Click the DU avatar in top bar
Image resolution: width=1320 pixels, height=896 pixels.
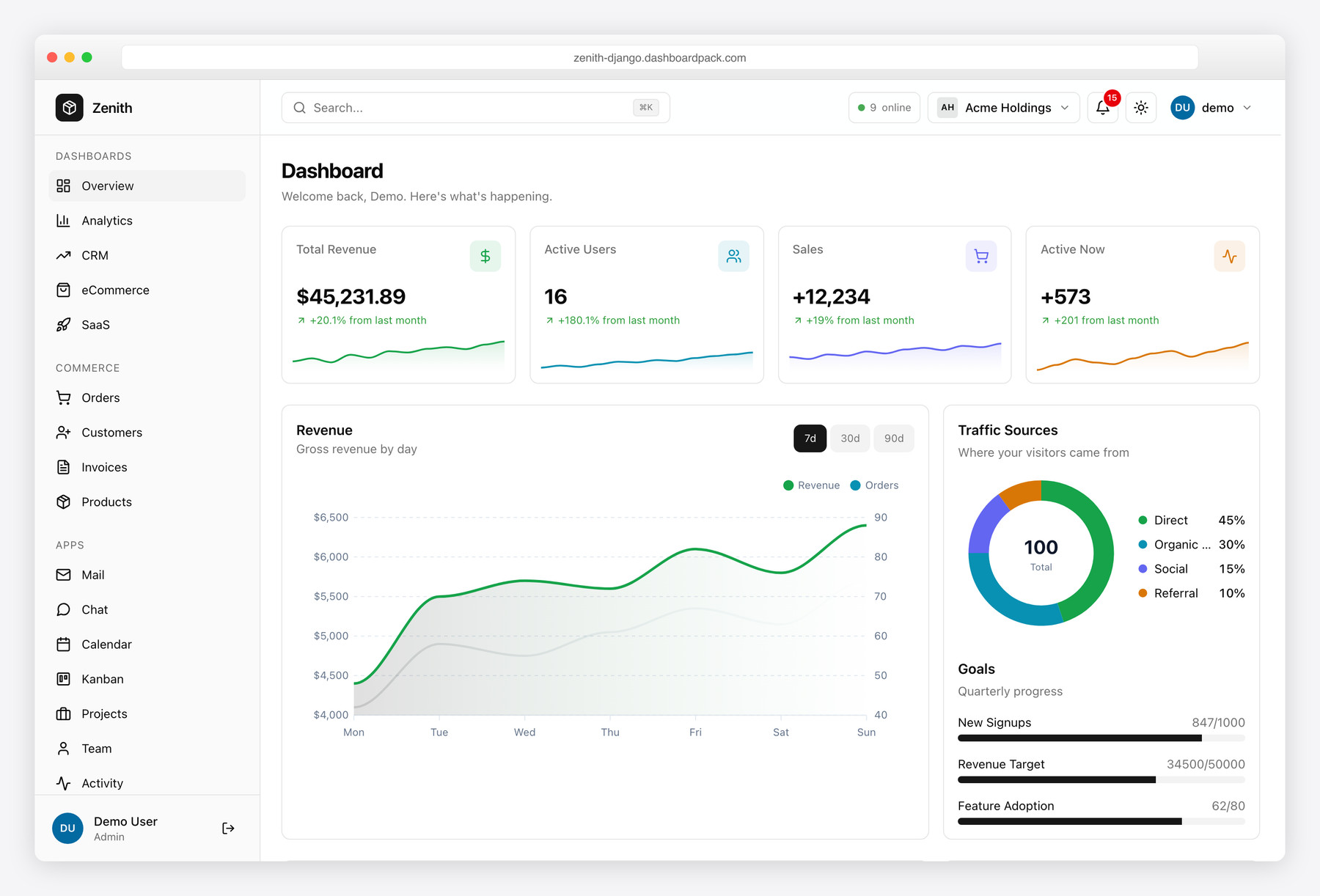pyautogui.click(x=1182, y=108)
